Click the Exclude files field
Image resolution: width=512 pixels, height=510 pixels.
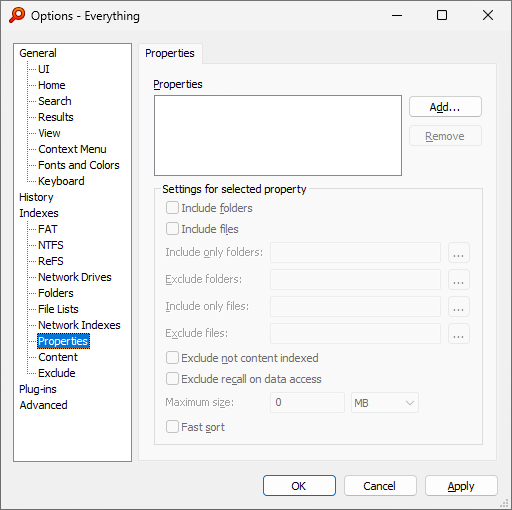[355, 334]
